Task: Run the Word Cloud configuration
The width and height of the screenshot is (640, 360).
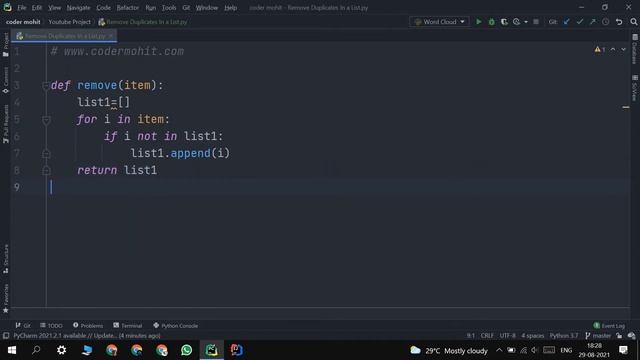Action: 478,22
